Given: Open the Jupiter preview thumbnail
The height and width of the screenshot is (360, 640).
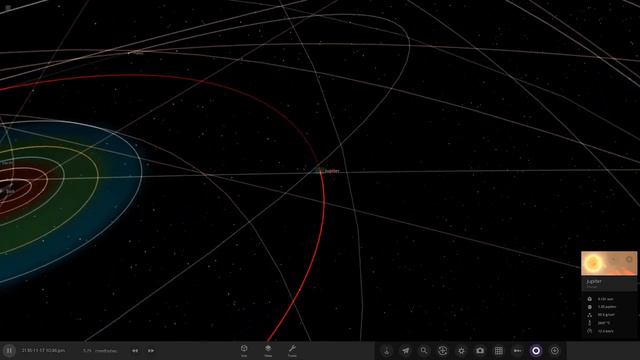Looking at the screenshot, I should tap(609, 263).
